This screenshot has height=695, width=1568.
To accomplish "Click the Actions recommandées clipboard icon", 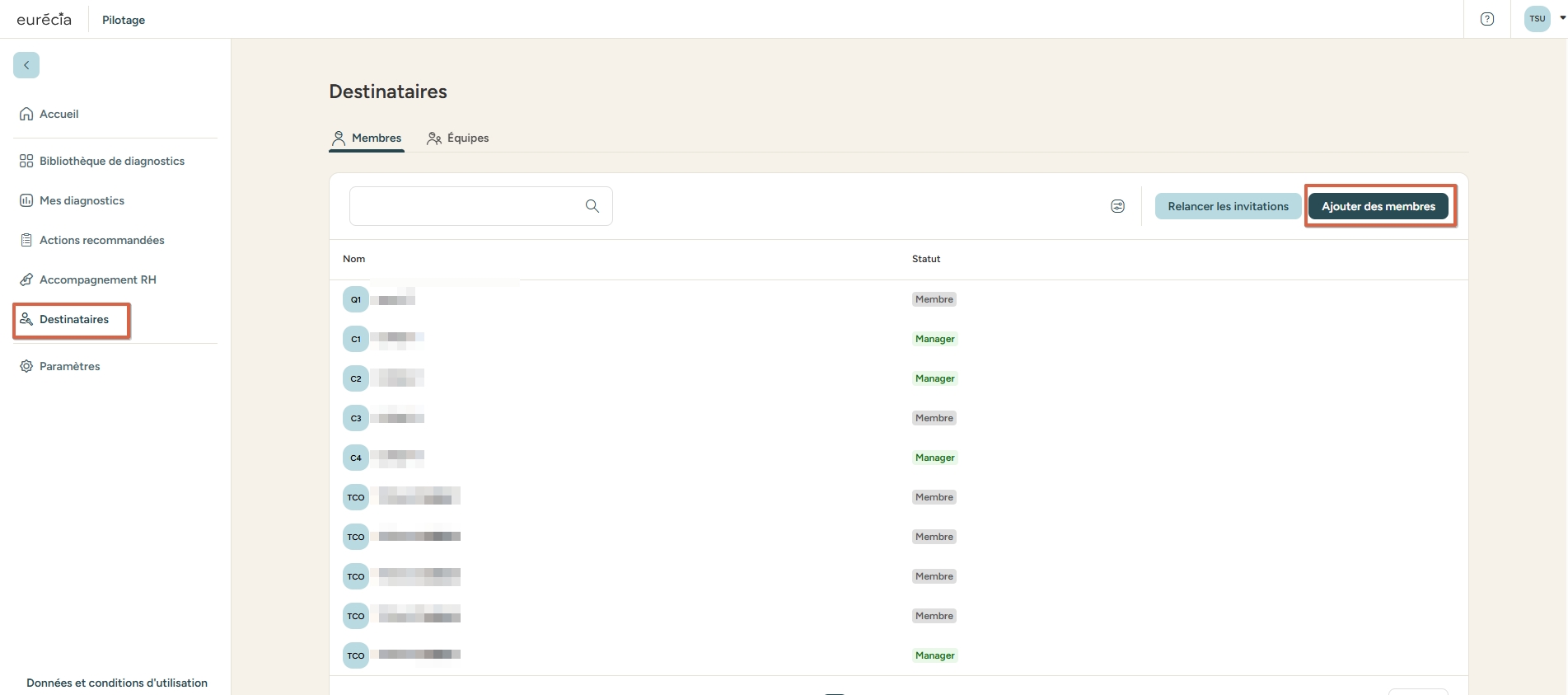I will pos(26,240).
